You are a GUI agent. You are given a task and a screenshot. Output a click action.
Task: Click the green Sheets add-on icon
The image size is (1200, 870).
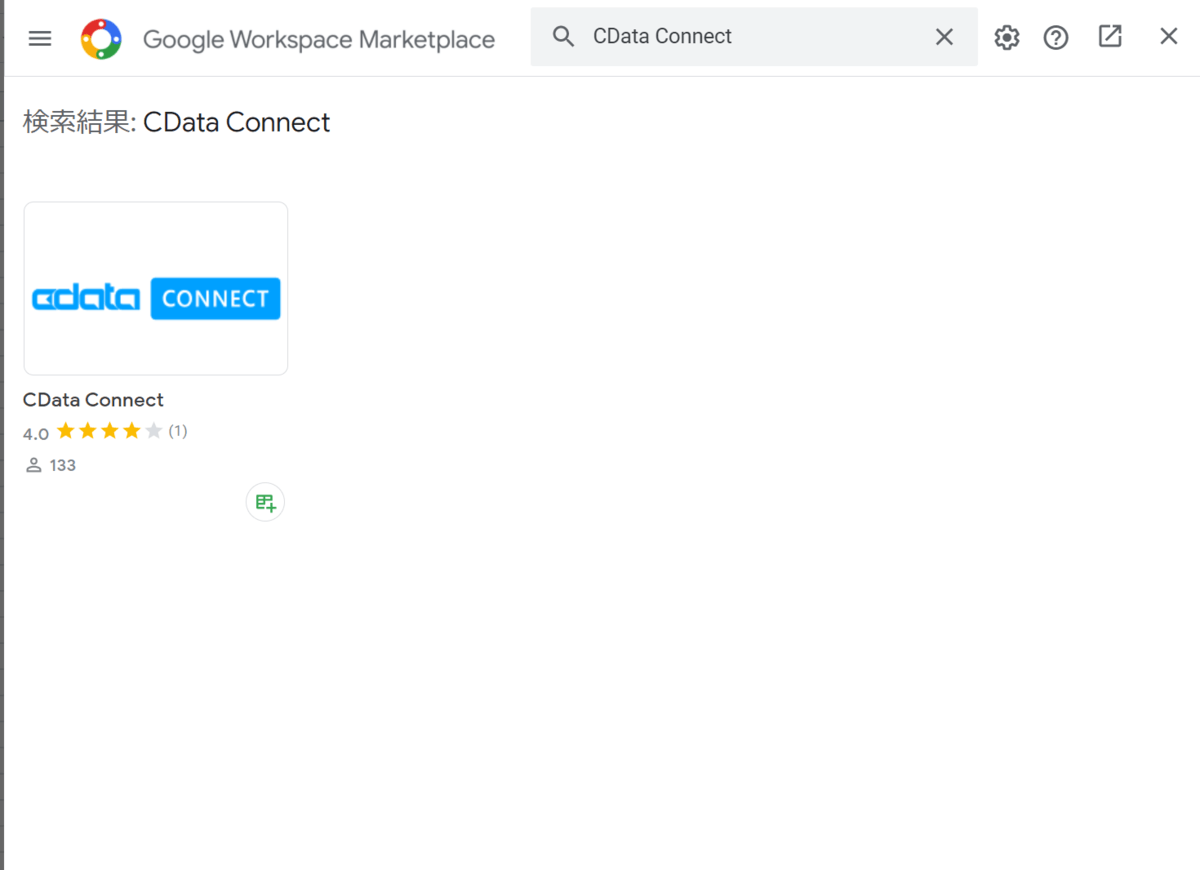(265, 502)
